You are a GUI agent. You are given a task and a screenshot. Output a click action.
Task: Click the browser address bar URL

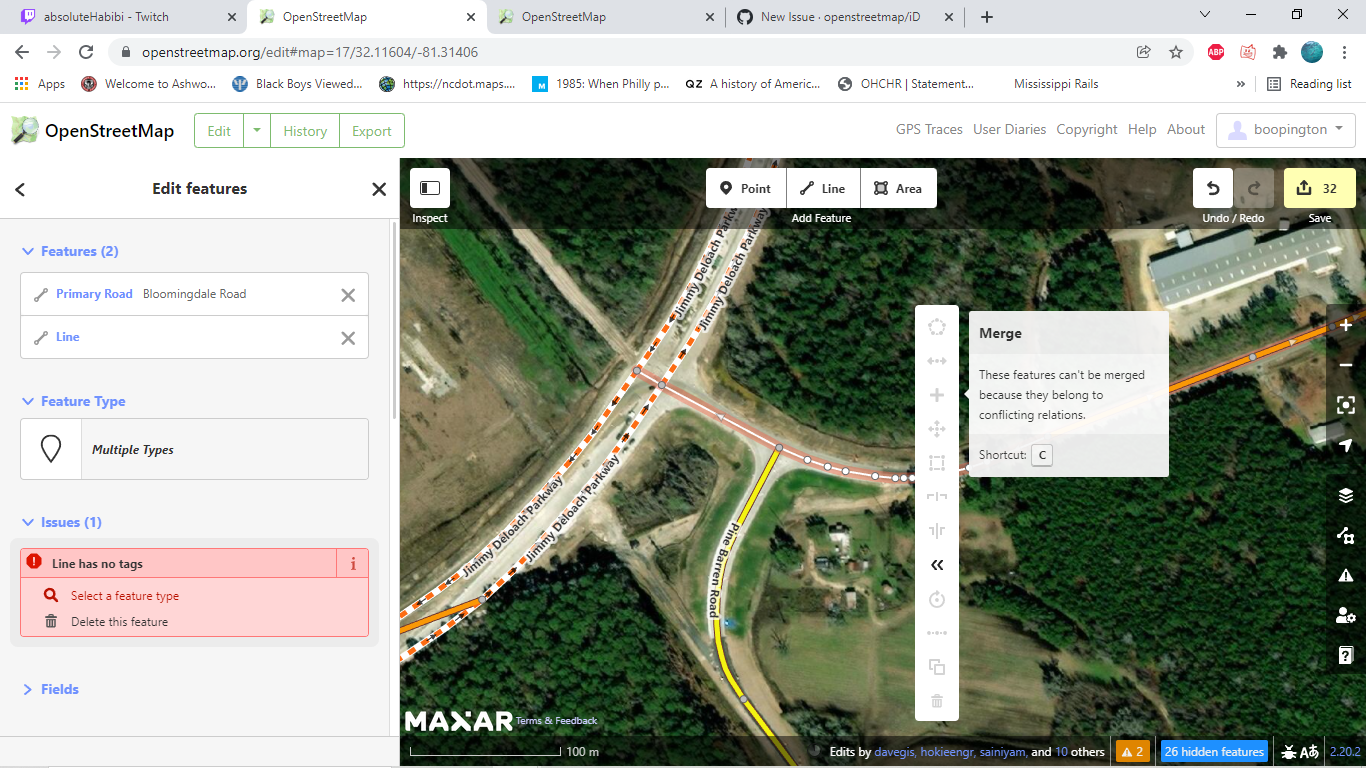[x=310, y=52]
